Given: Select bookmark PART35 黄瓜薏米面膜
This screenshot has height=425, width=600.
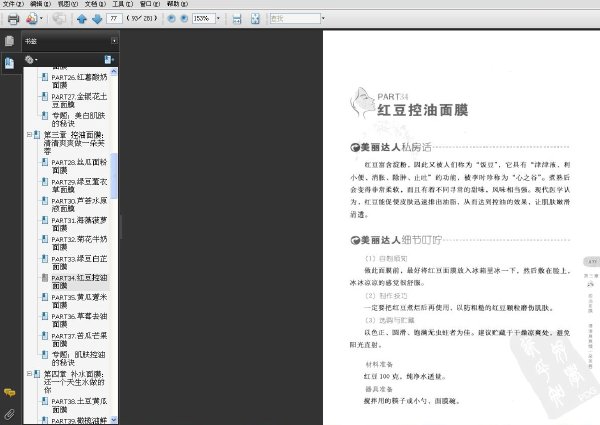Looking at the screenshot, I should point(79,301).
